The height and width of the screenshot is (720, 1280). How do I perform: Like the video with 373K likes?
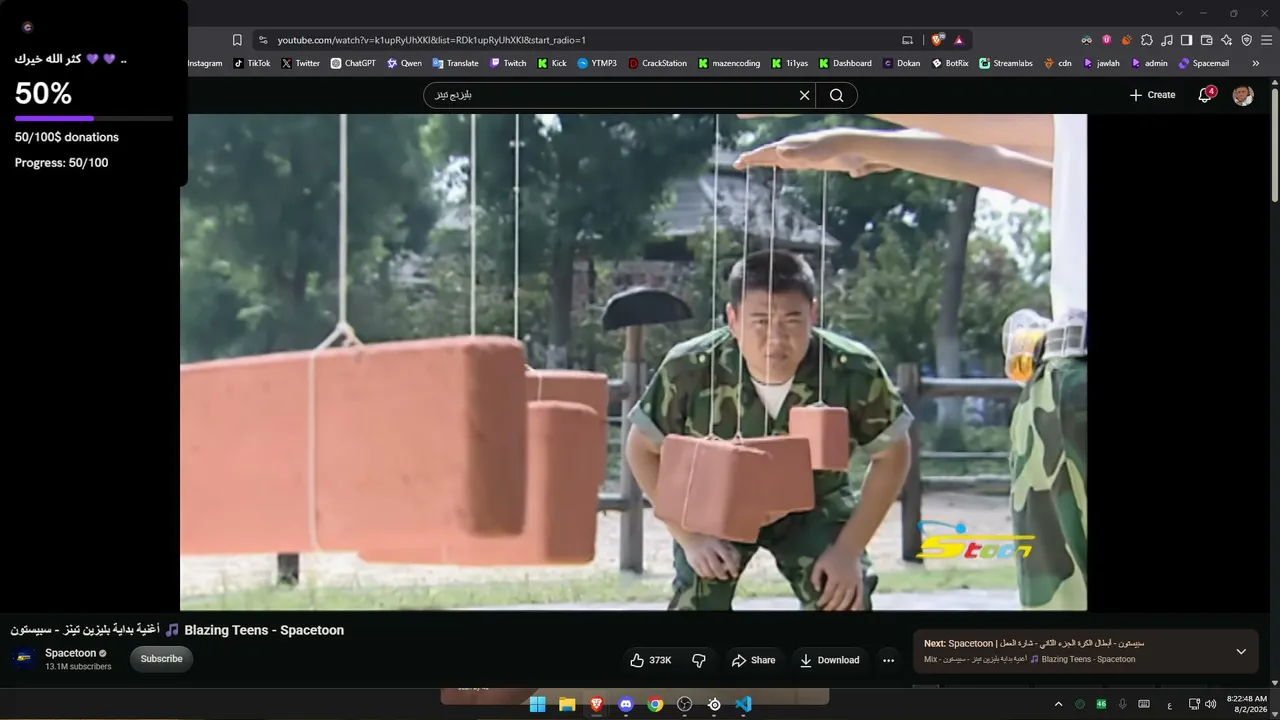(x=650, y=660)
